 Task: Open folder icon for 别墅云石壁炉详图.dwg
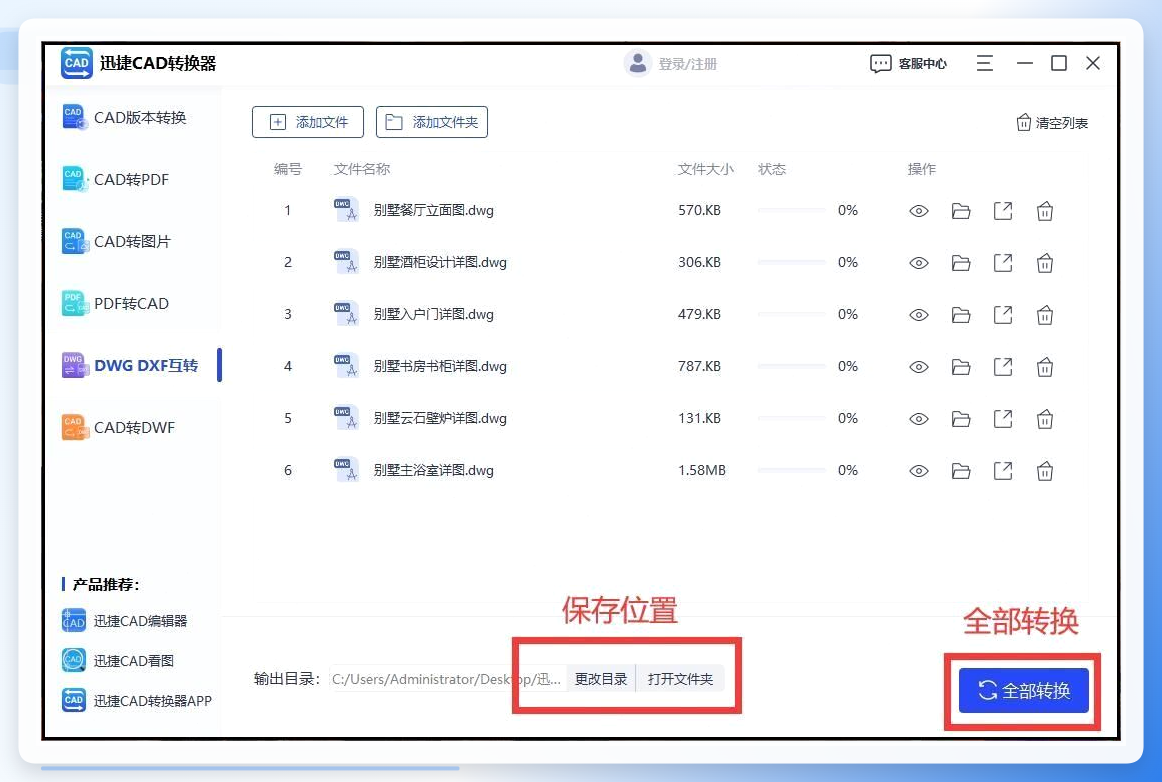pos(961,419)
